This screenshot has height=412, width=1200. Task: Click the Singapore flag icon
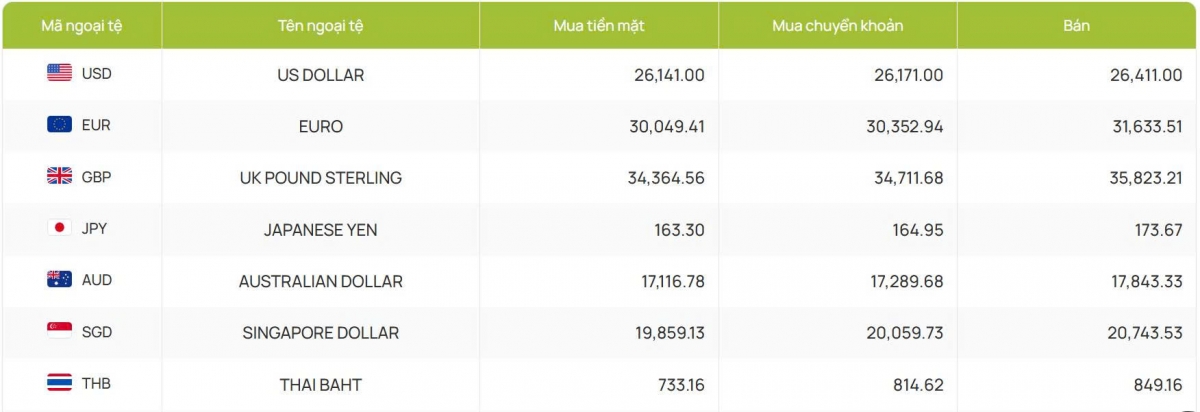pos(59,331)
